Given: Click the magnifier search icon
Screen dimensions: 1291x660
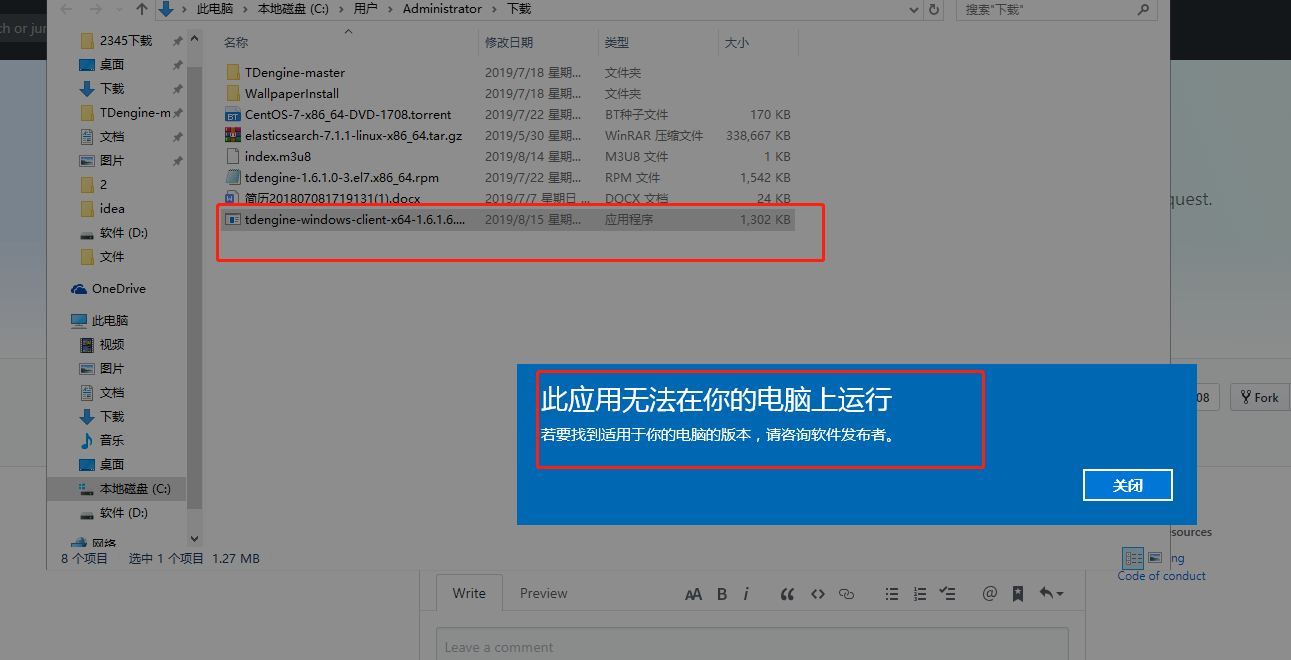Looking at the screenshot, I should 1144,9.
